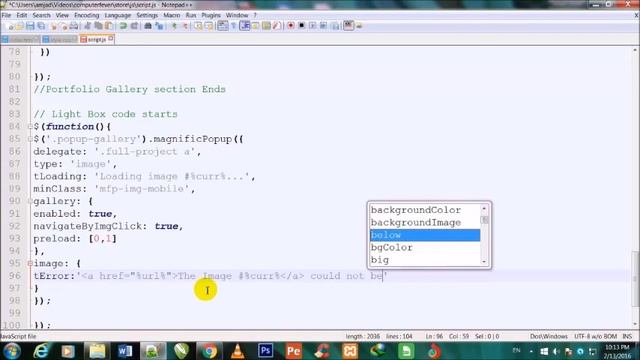Click the Redo toolbar icon
The width and height of the screenshot is (640, 360).
click(x=134, y=26)
